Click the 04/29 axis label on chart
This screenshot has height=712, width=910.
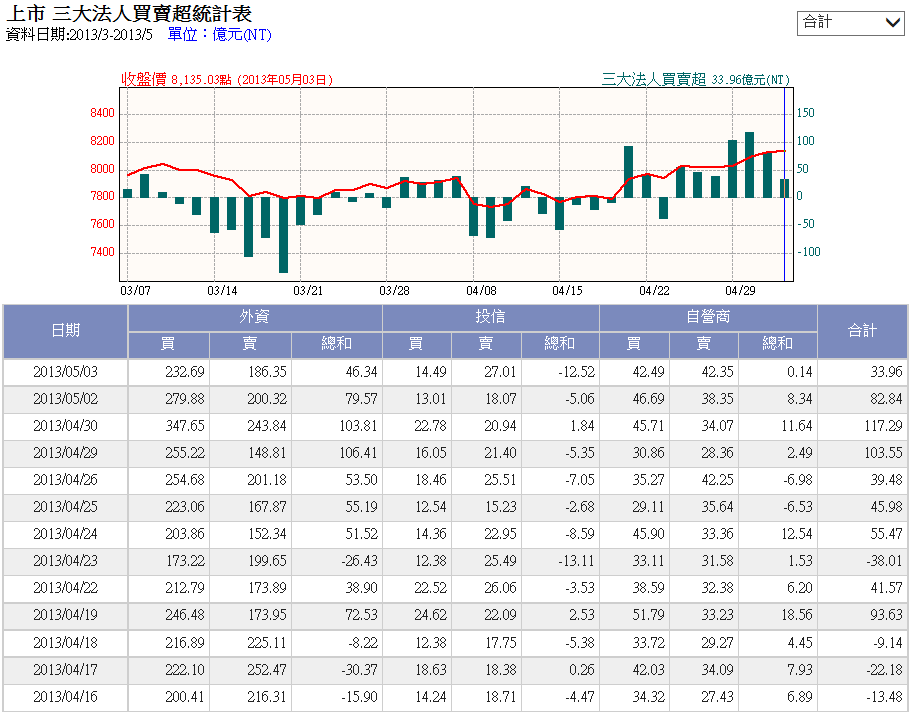740,291
